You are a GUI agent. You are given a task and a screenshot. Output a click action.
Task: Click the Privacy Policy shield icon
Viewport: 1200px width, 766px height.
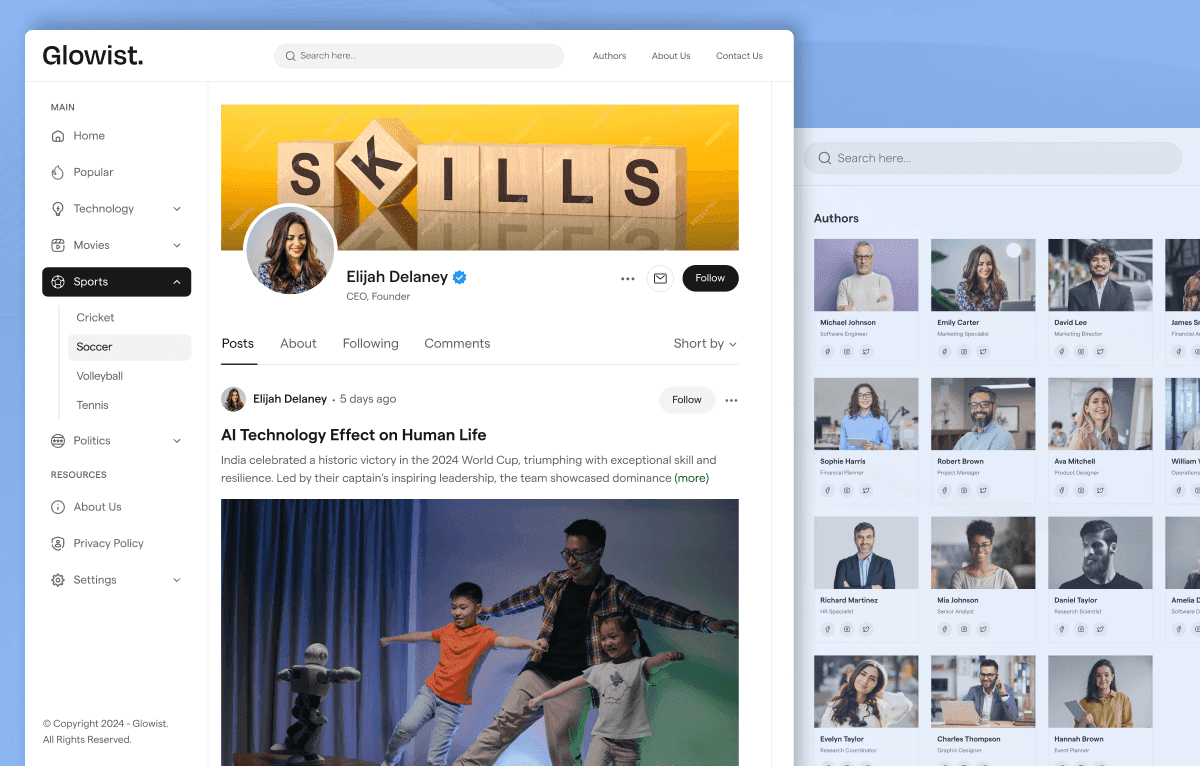60,543
